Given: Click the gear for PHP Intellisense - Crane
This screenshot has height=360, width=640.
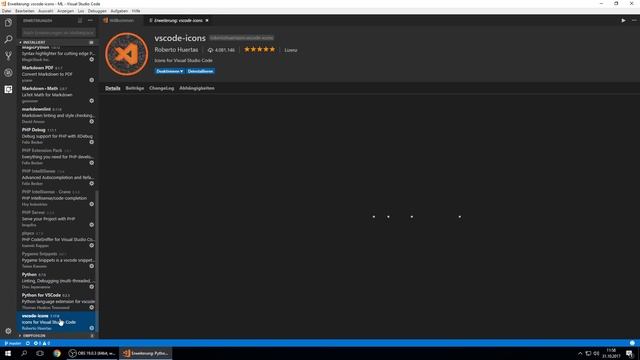Looking at the screenshot, I should [x=92, y=204].
